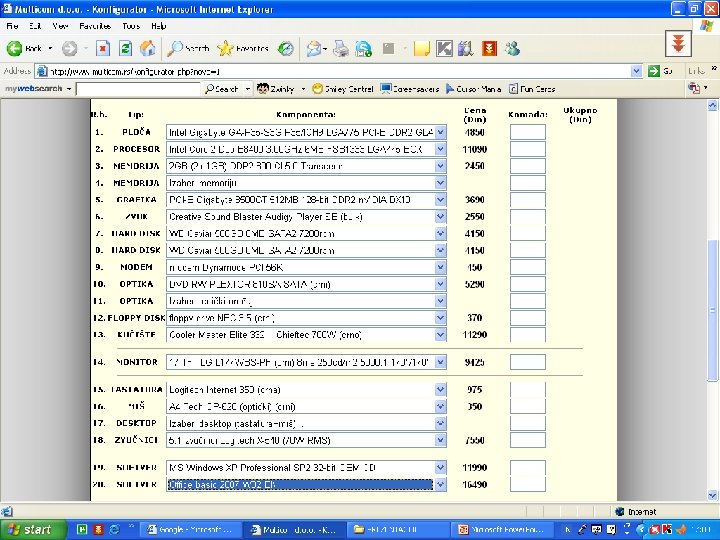The width and height of the screenshot is (720, 540).
Task: Open the row 19 MS Windows XP Professional dropdown
Action: pos(440,468)
